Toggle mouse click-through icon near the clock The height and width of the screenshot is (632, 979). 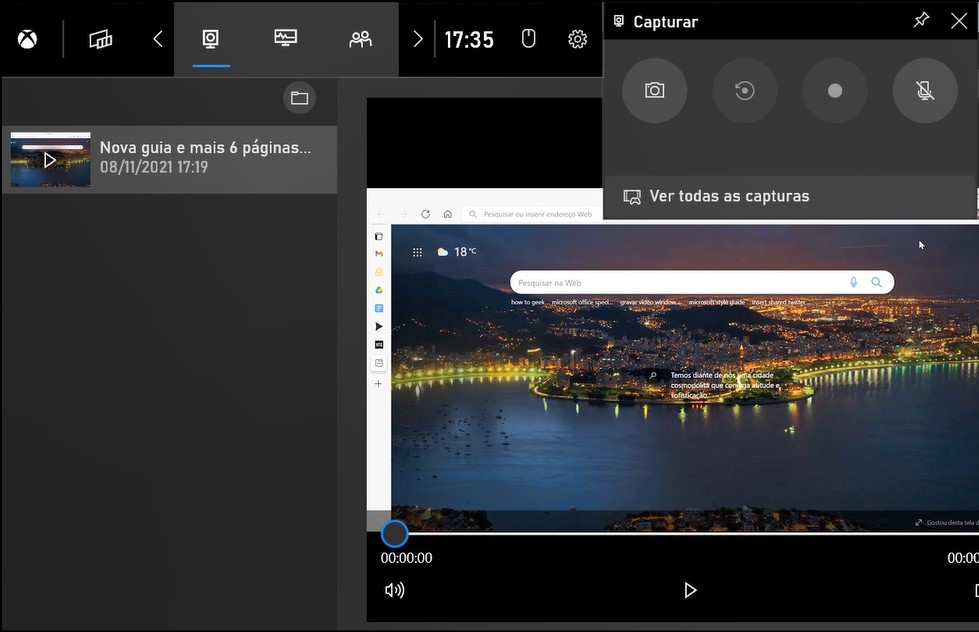[528, 38]
